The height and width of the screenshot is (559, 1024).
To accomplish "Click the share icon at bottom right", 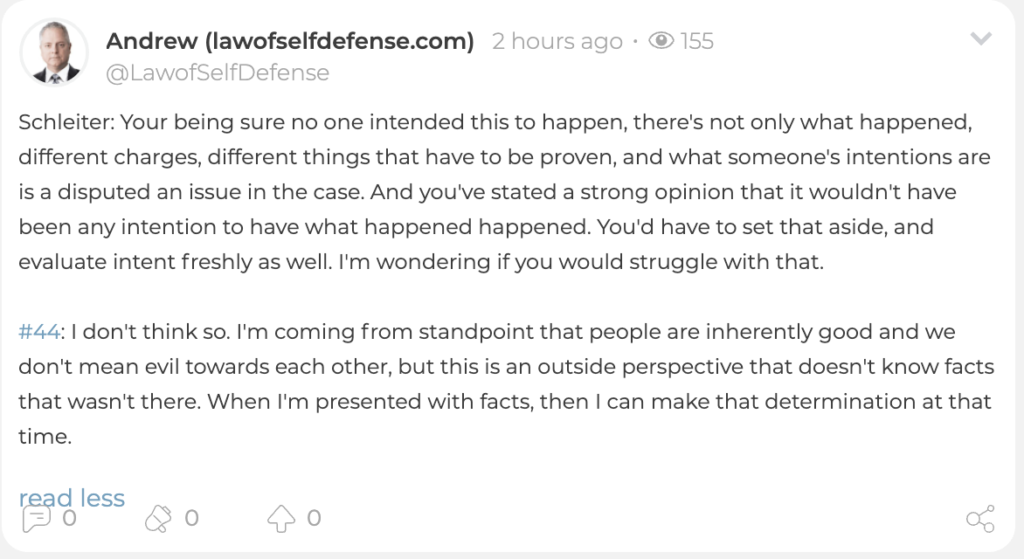I will tap(980, 519).
